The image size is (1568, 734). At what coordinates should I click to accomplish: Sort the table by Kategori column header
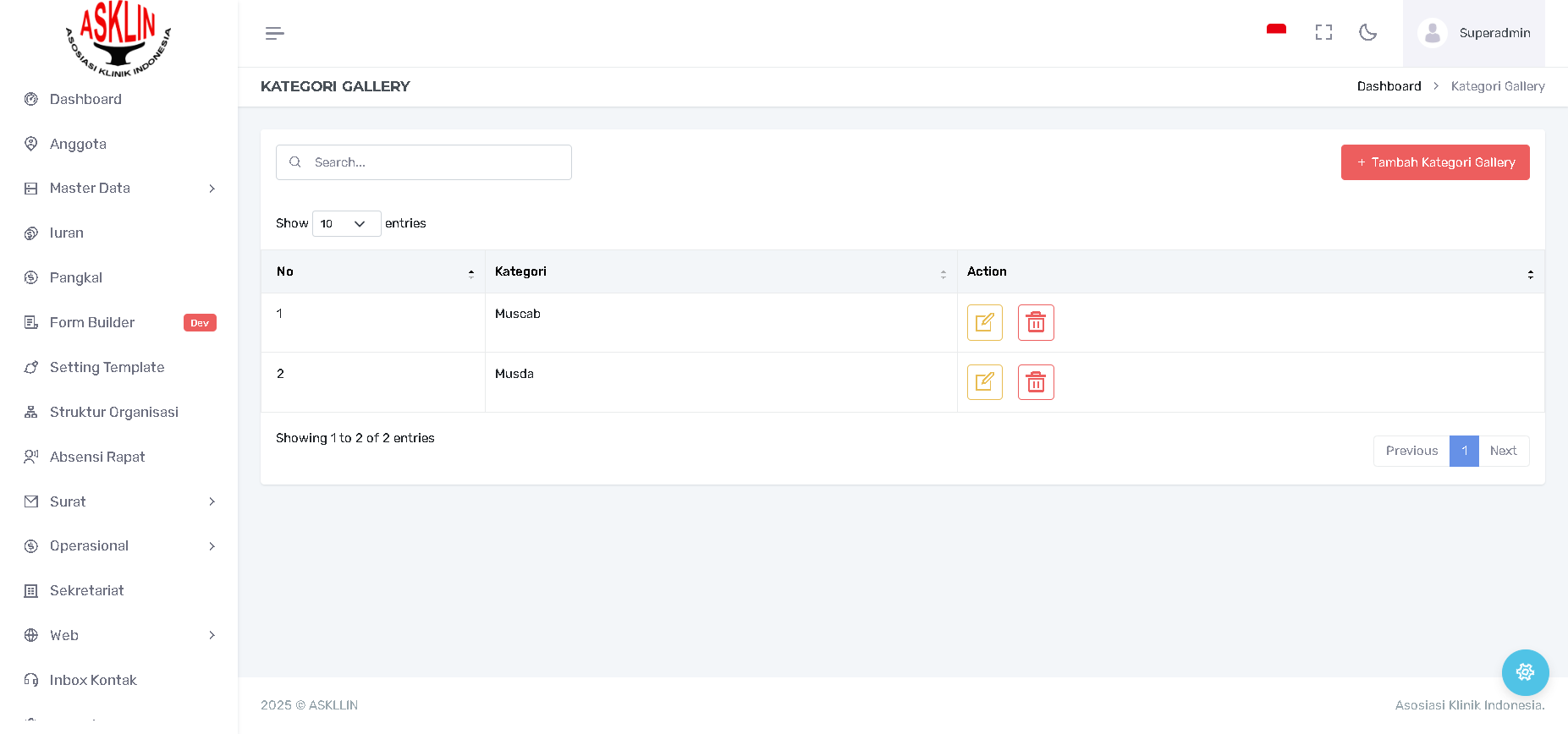pos(719,271)
